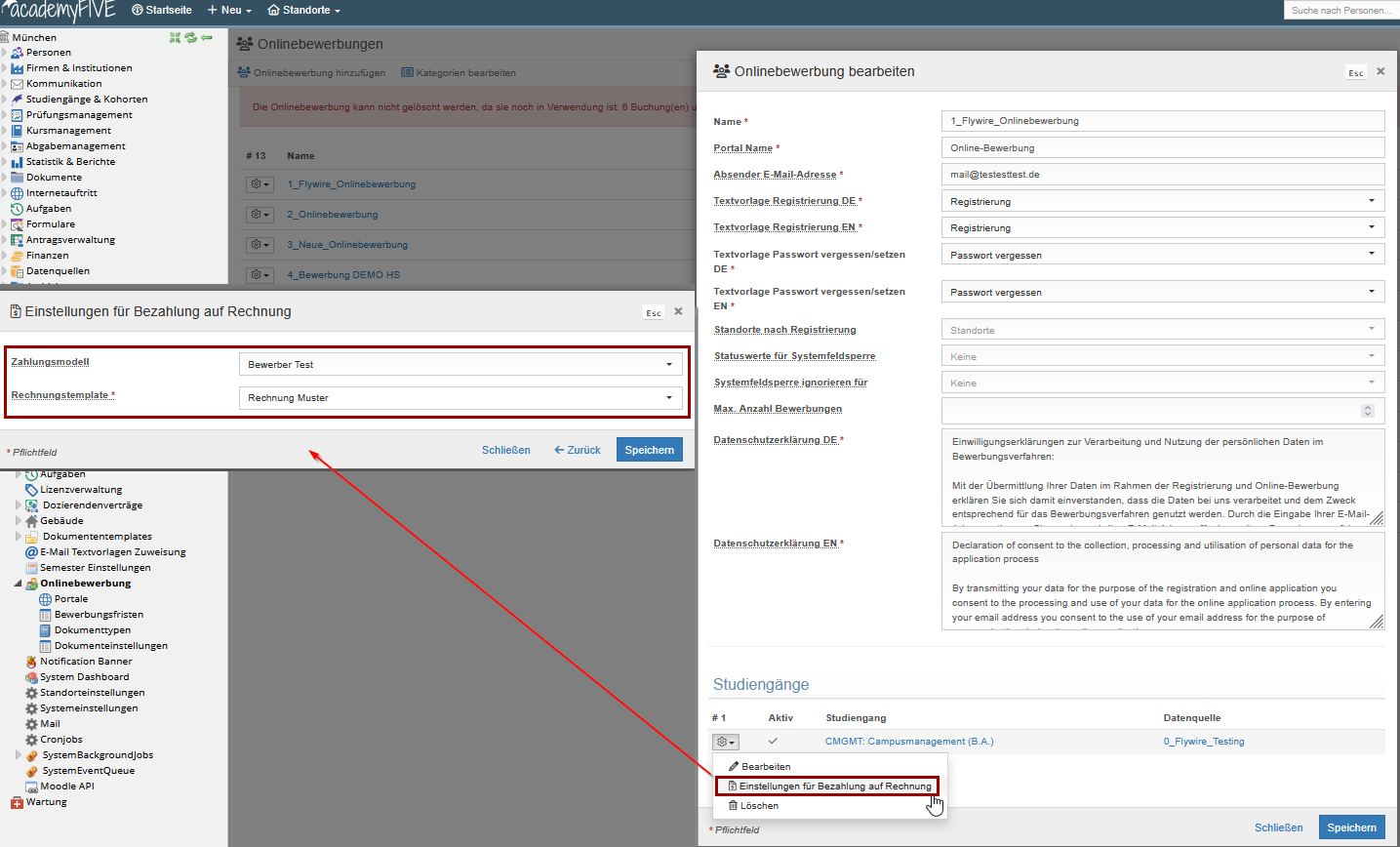Choose Löschen from the context menu

tap(753, 806)
